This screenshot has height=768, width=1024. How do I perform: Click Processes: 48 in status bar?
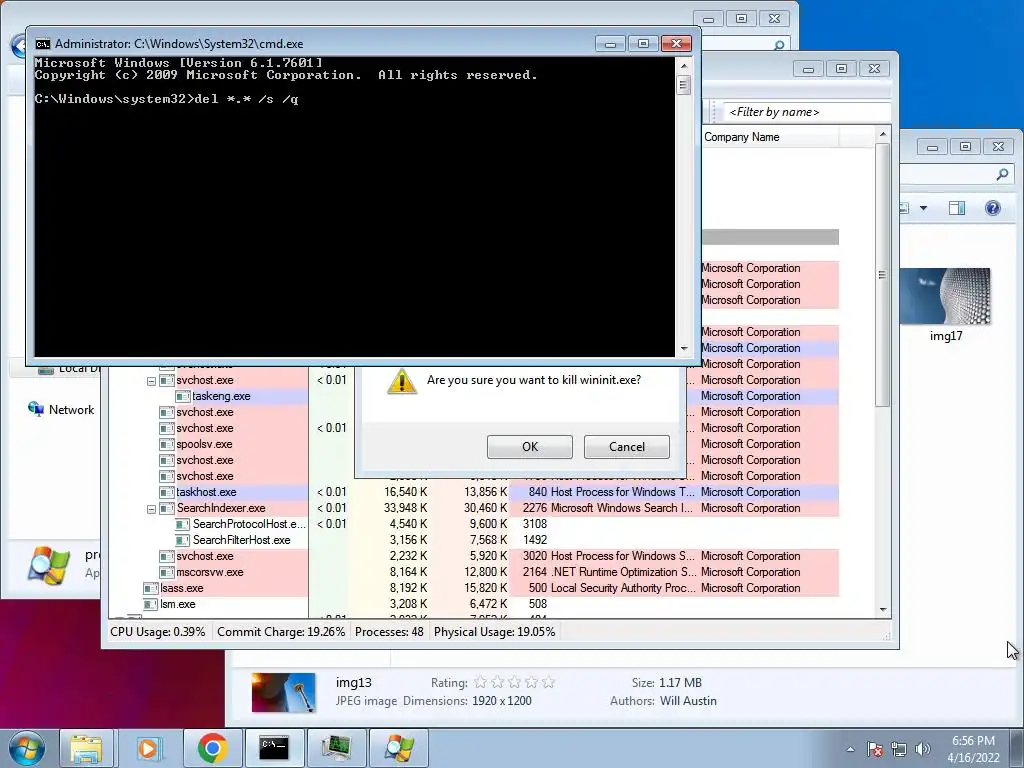[389, 632]
